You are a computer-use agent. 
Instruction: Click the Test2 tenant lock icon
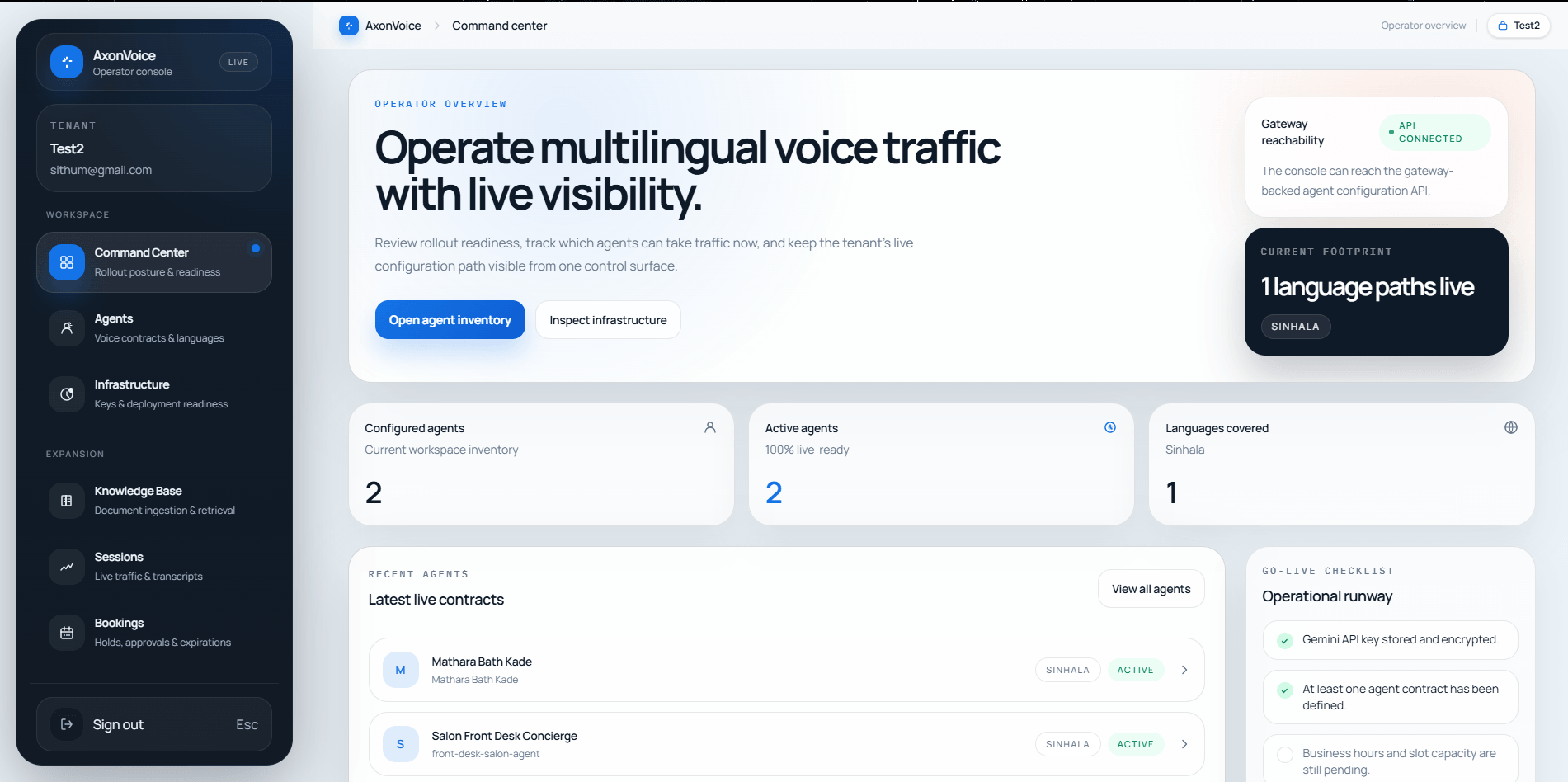[1503, 26]
